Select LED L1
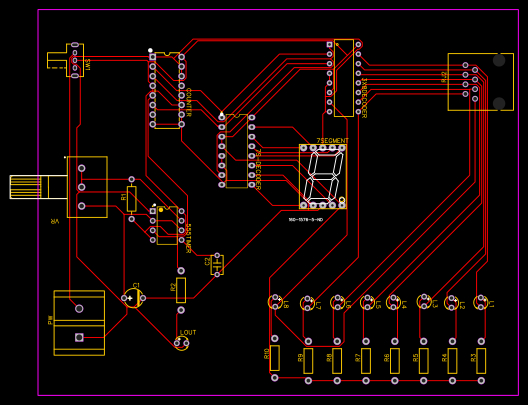The image size is (528, 405). click(x=481, y=302)
